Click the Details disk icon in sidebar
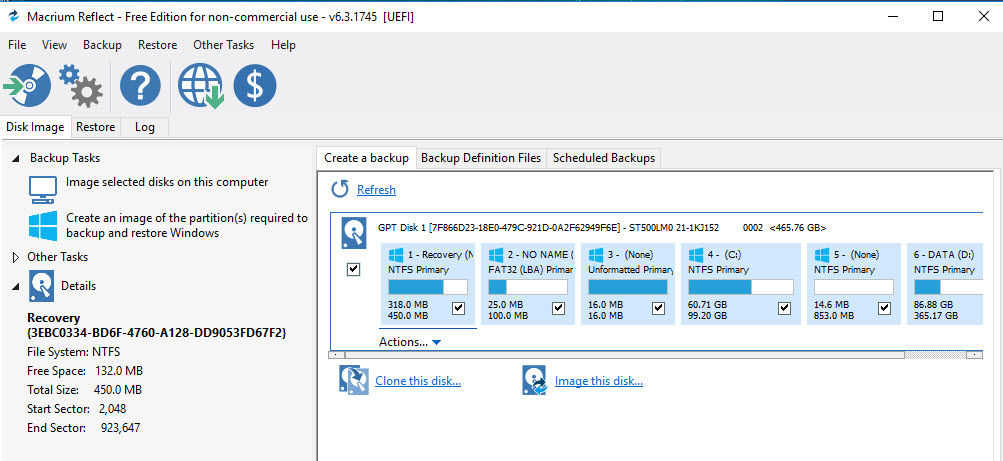Screen dimensions: 1003x461 42,286
